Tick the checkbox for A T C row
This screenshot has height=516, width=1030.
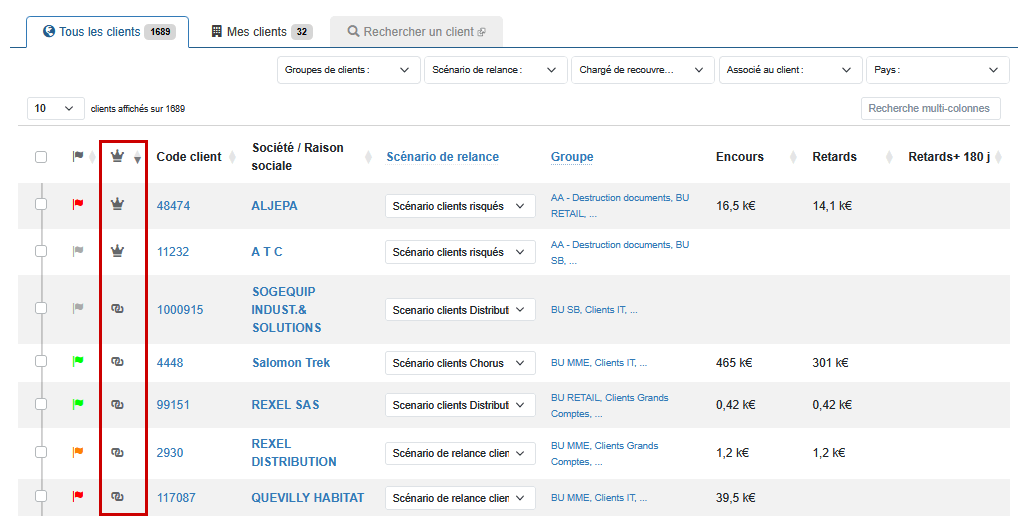[41, 251]
